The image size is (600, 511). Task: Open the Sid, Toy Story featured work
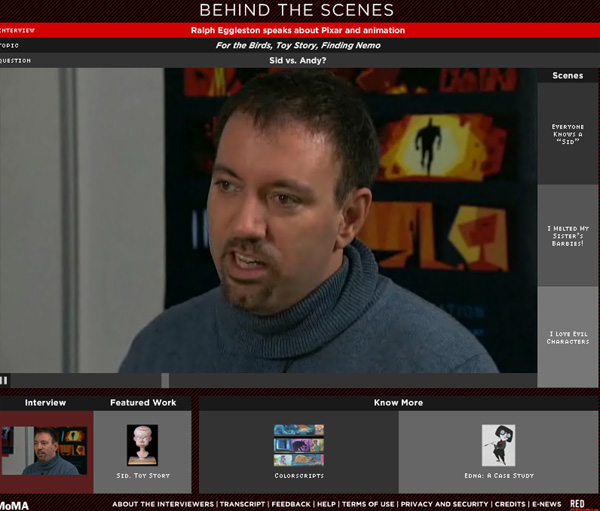[142, 452]
